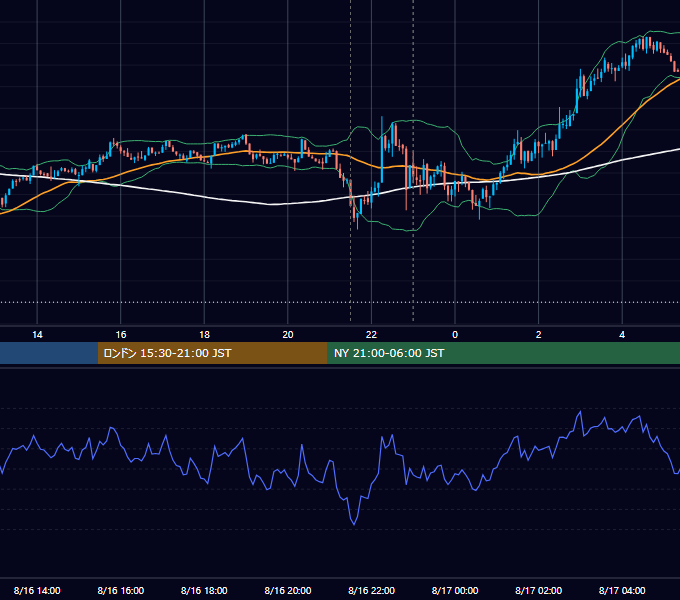Click the 8/16 22:00 date label

pyautogui.click(x=372, y=590)
